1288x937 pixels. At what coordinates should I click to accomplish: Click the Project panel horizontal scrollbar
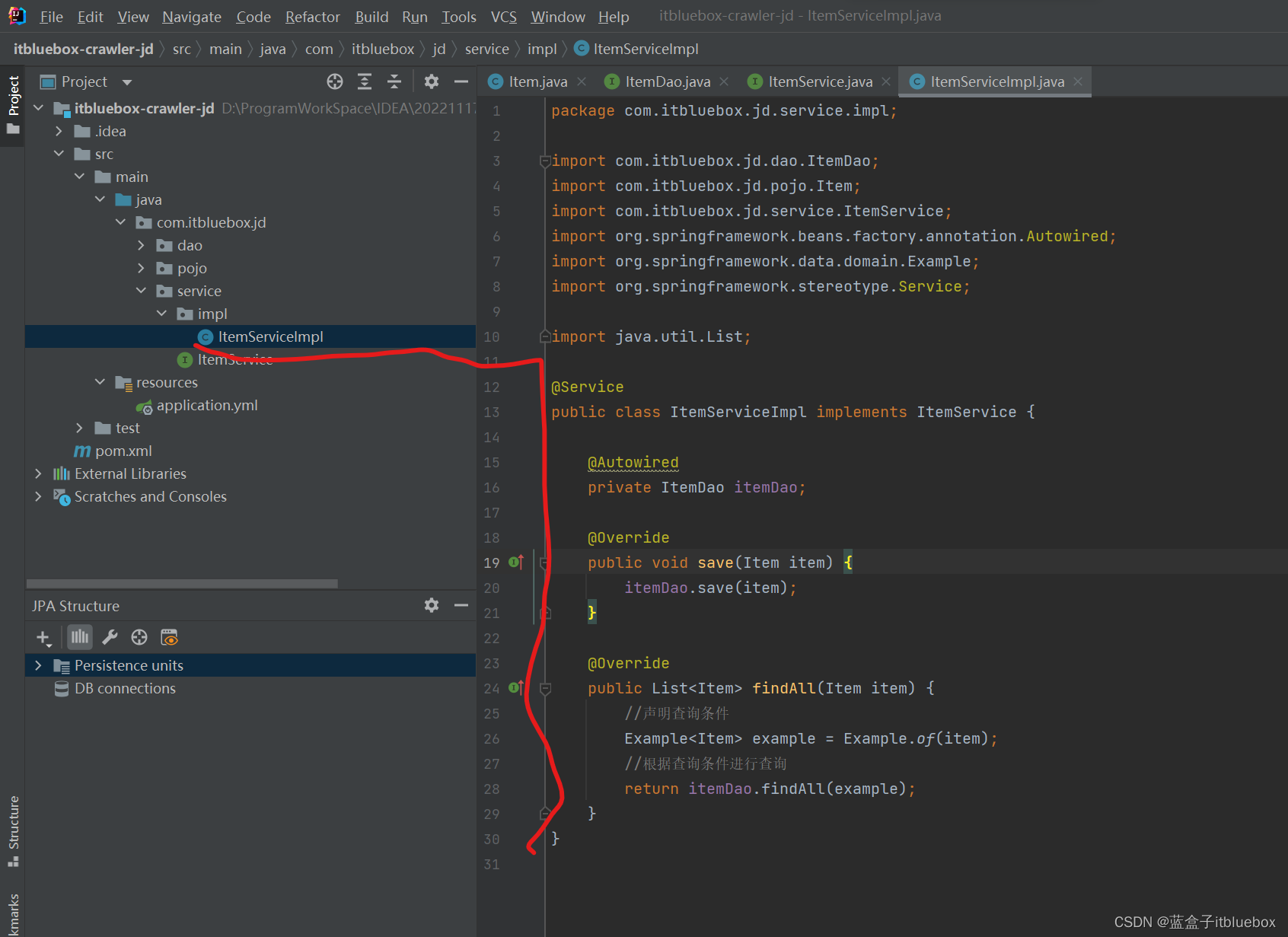point(182,584)
